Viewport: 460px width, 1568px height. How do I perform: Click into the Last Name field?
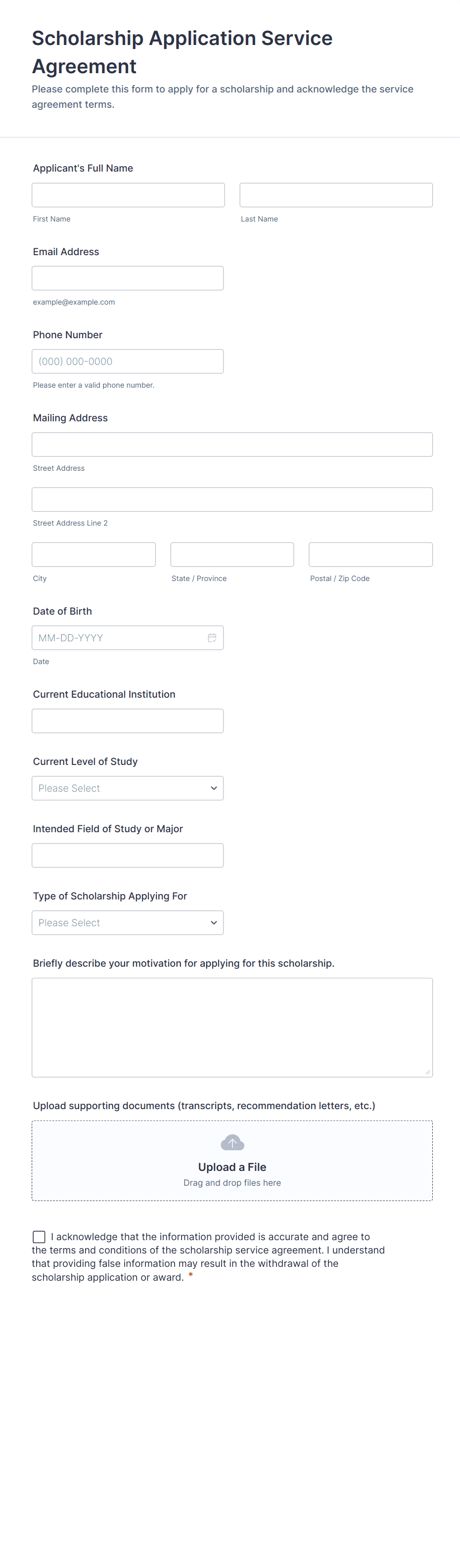coord(336,195)
